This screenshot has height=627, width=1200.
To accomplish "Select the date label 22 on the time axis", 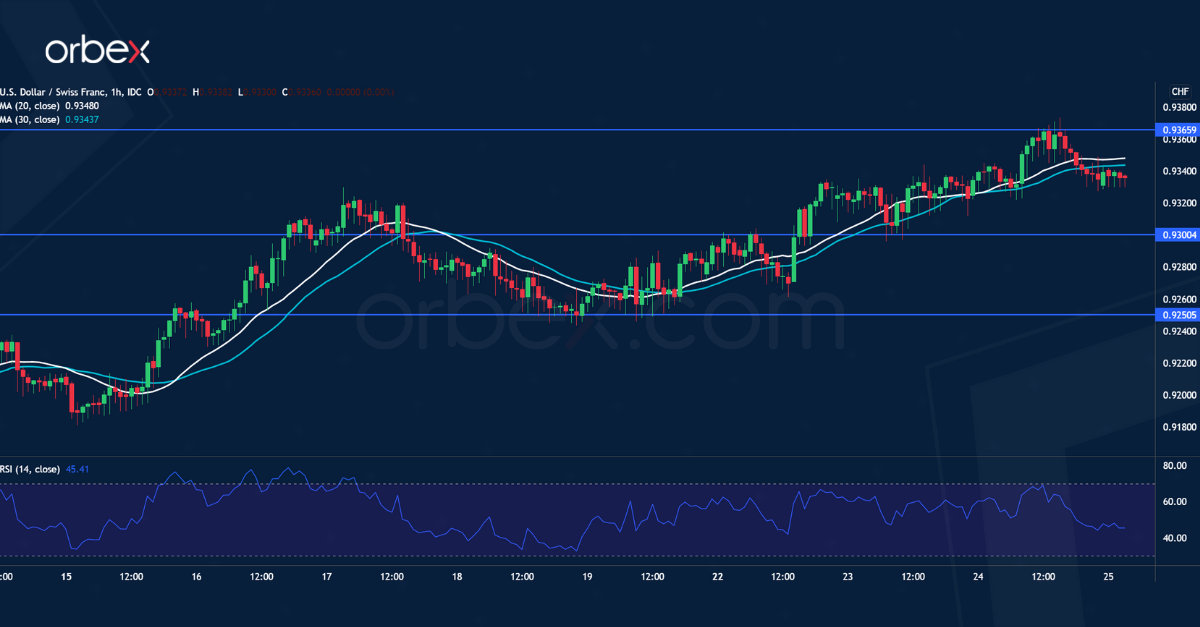I will (718, 576).
